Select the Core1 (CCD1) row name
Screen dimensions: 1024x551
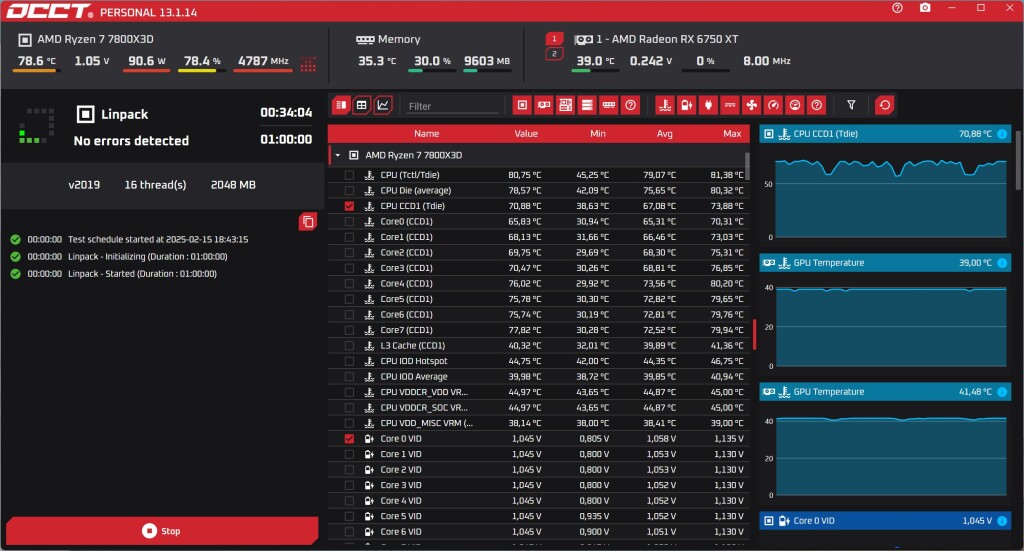406,237
